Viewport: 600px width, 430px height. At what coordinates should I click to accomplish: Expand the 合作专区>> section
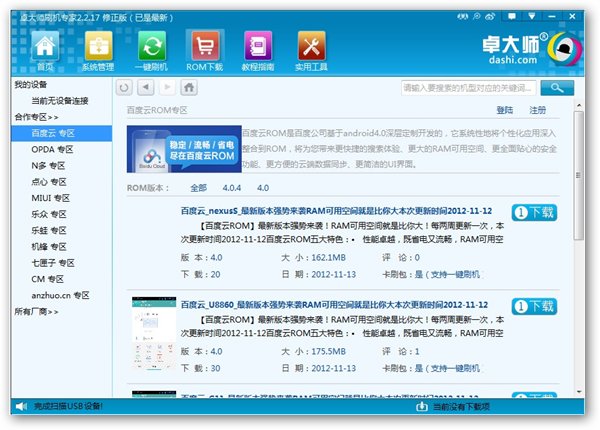point(36,117)
